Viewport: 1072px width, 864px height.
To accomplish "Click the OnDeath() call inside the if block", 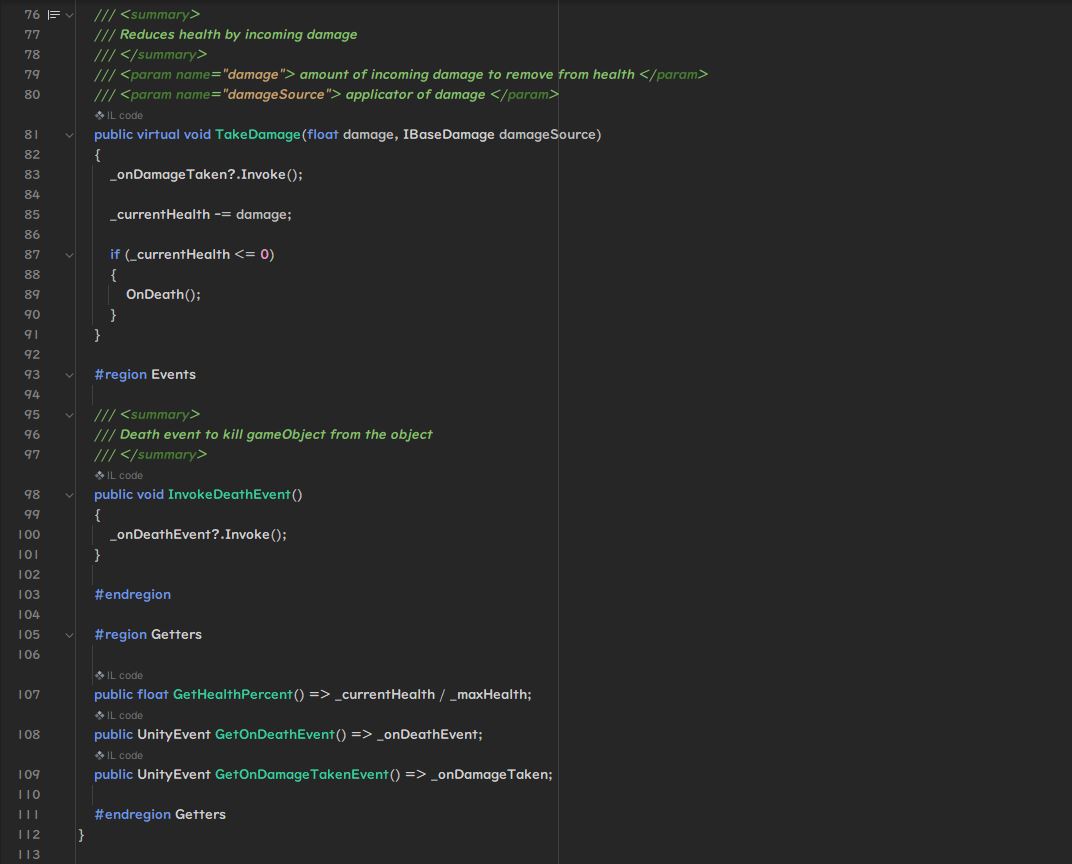I will [160, 295].
